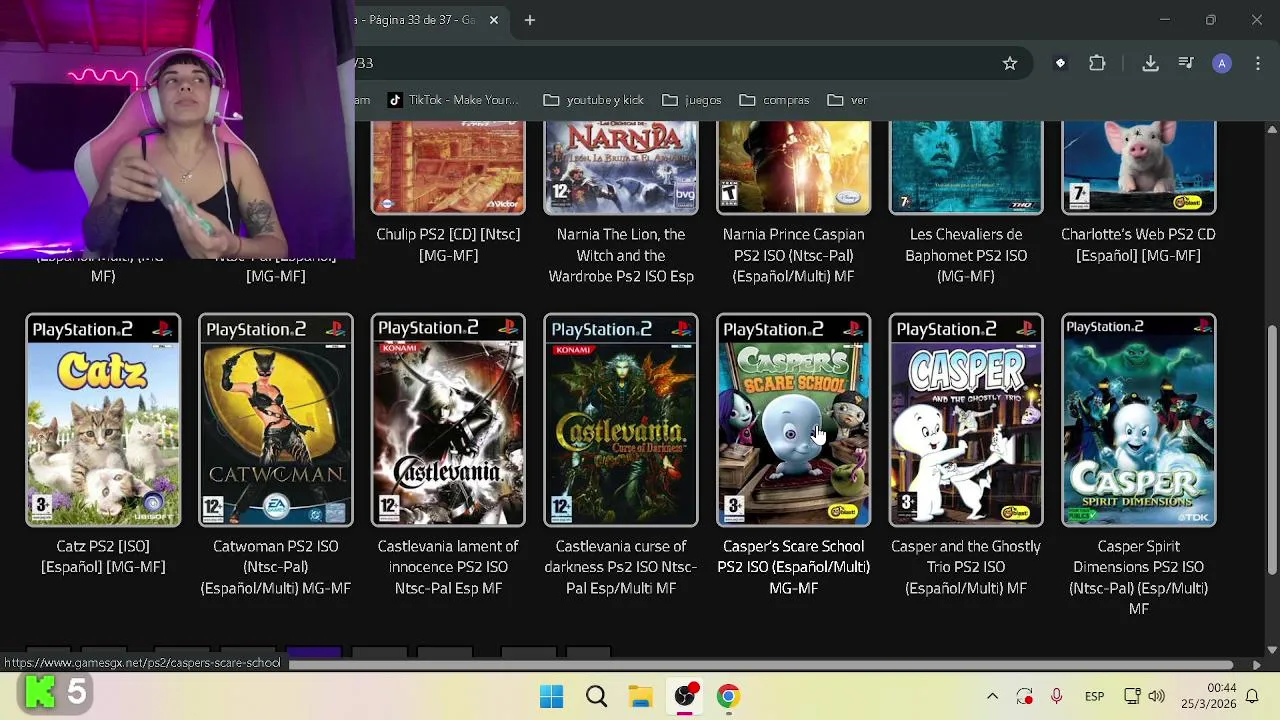Viewport: 1280px width, 720px height.
Task: Open the ver bookmarks folder
Action: [847, 100]
